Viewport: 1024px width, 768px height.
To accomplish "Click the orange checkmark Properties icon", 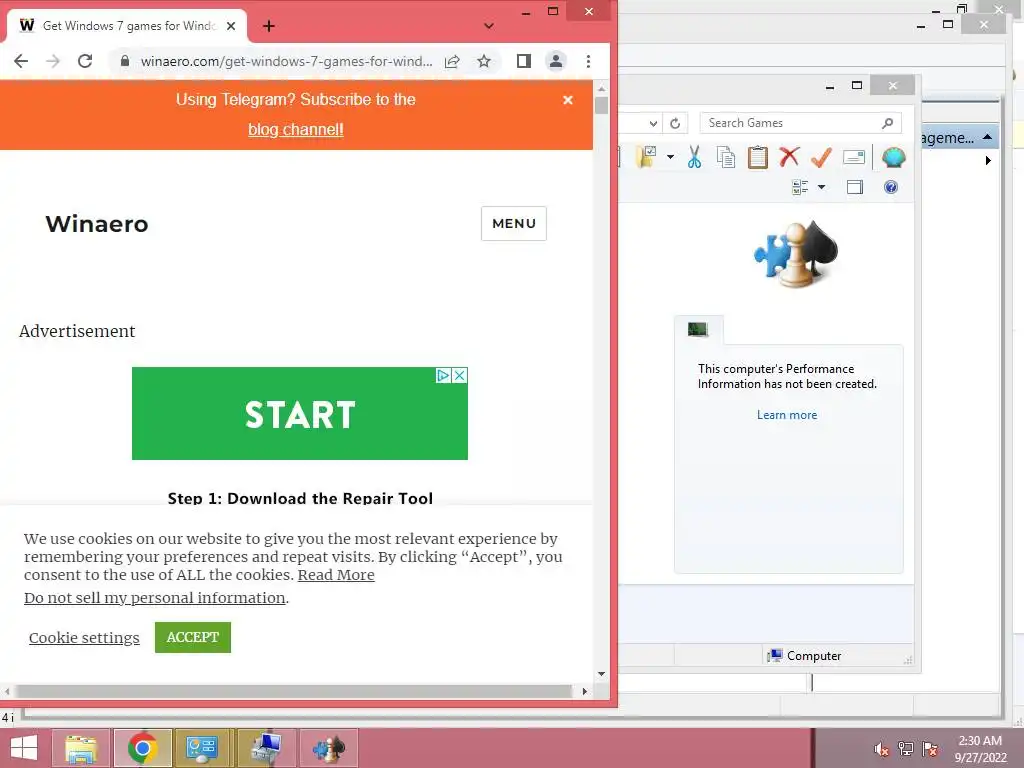I will [822, 157].
